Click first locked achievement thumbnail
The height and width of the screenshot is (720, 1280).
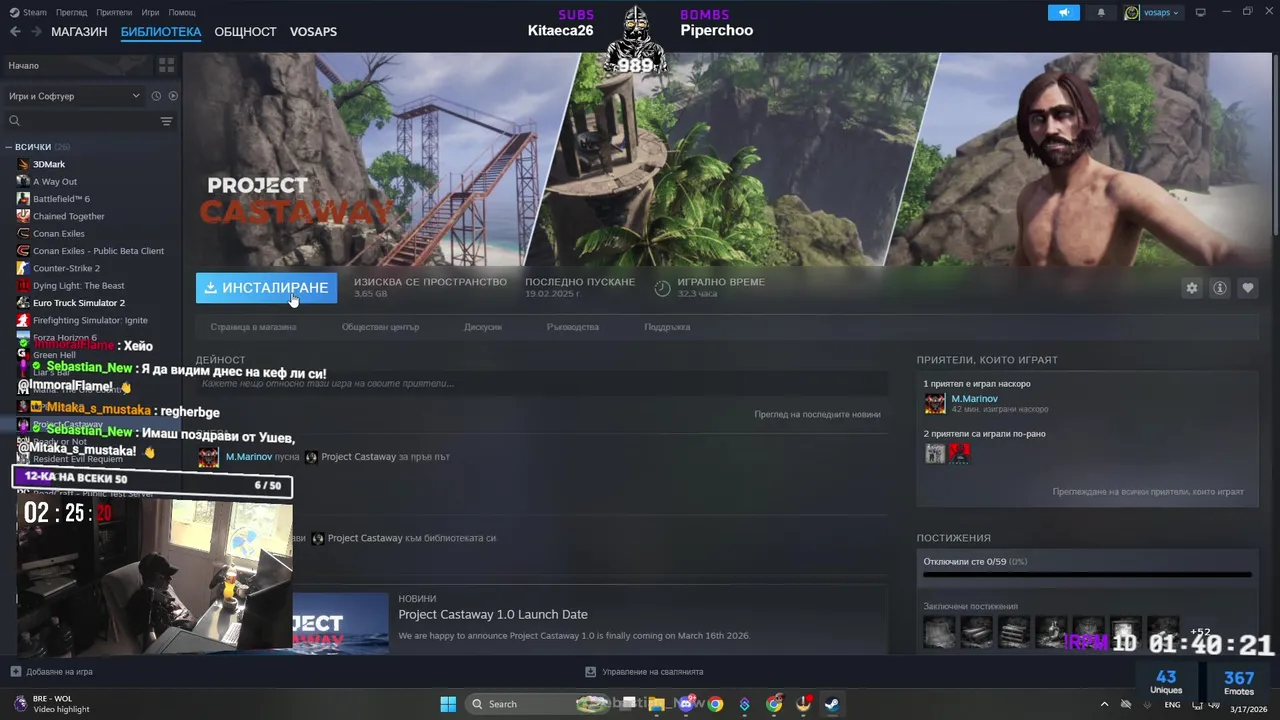click(x=940, y=631)
